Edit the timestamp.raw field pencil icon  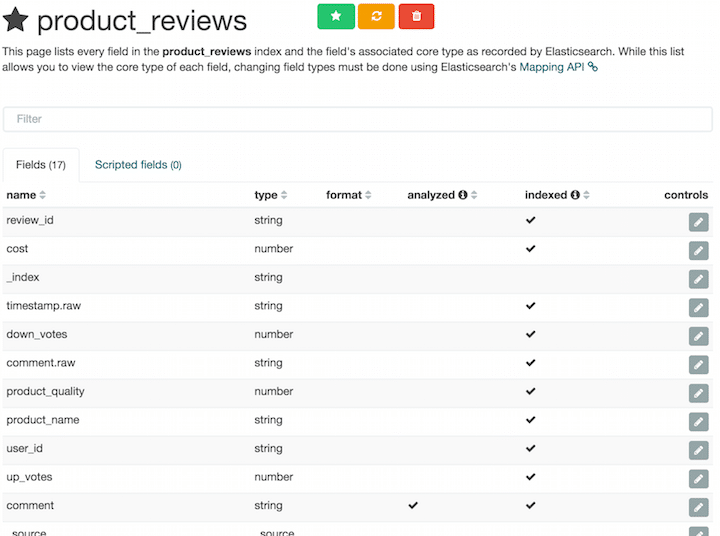click(698, 308)
